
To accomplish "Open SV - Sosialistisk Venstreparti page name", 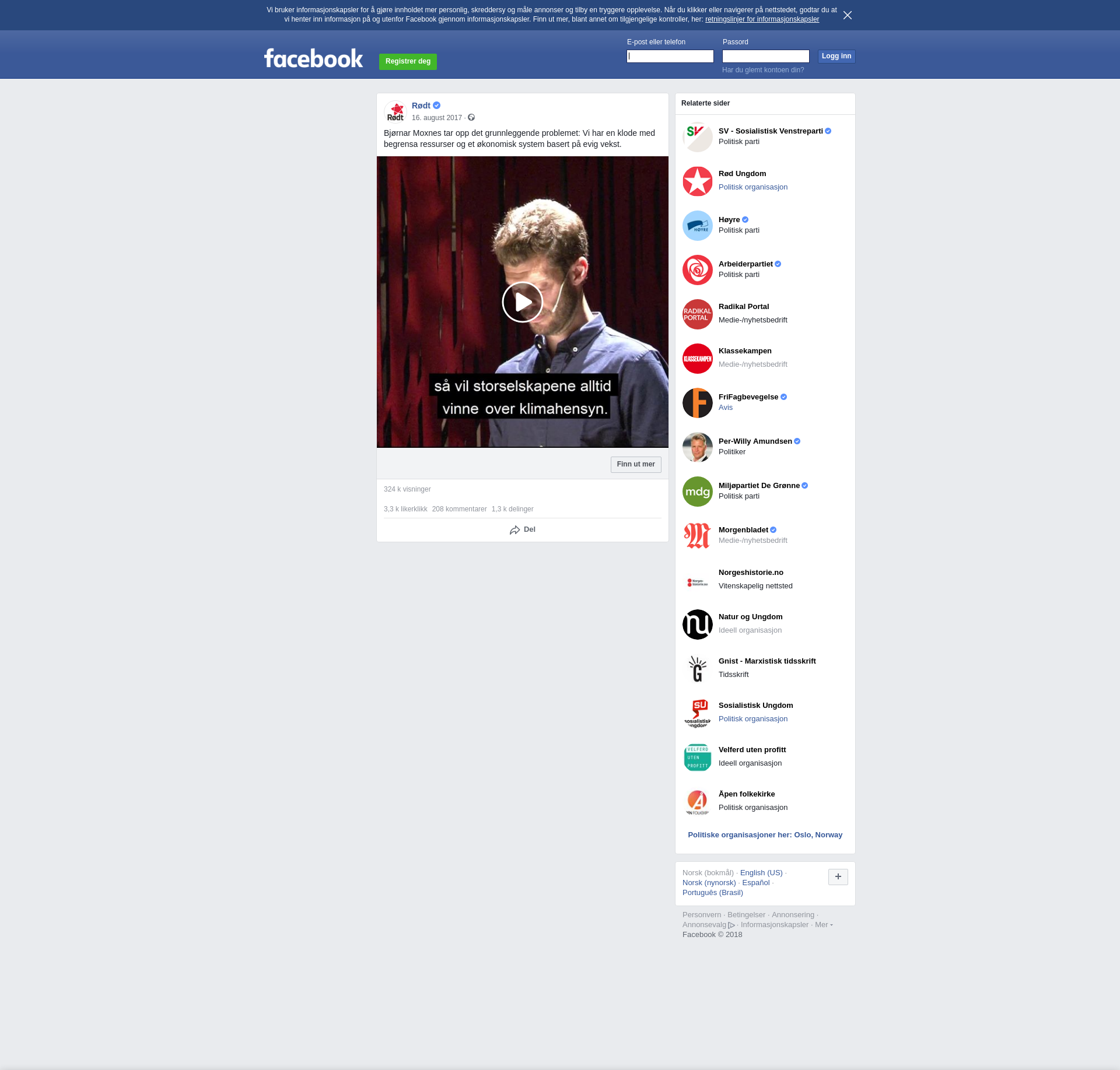I will click(x=771, y=131).
